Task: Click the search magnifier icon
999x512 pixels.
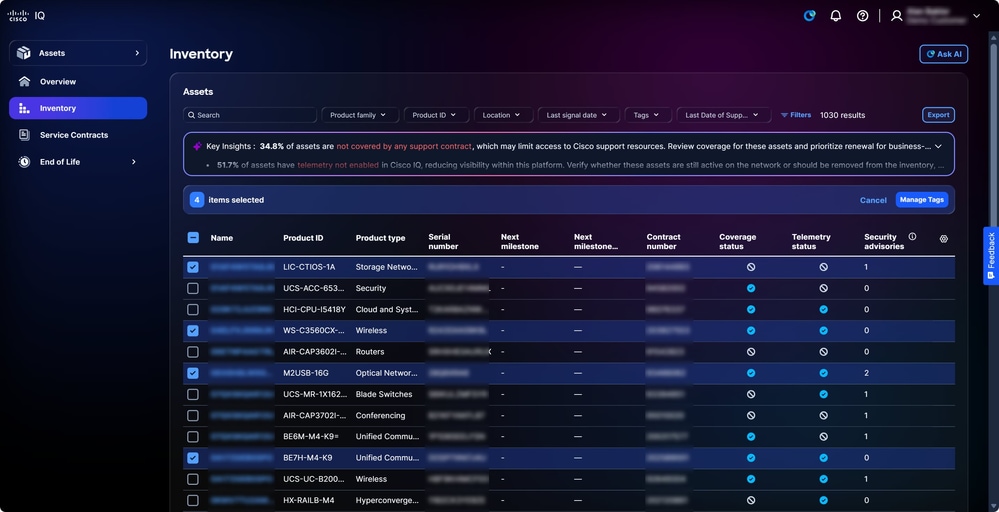Action: (x=191, y=115)
